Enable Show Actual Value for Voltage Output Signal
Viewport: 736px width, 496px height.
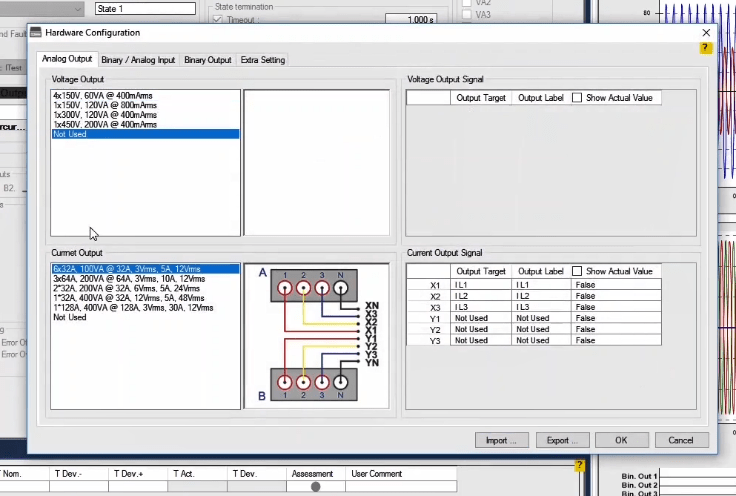coord(577,98)
